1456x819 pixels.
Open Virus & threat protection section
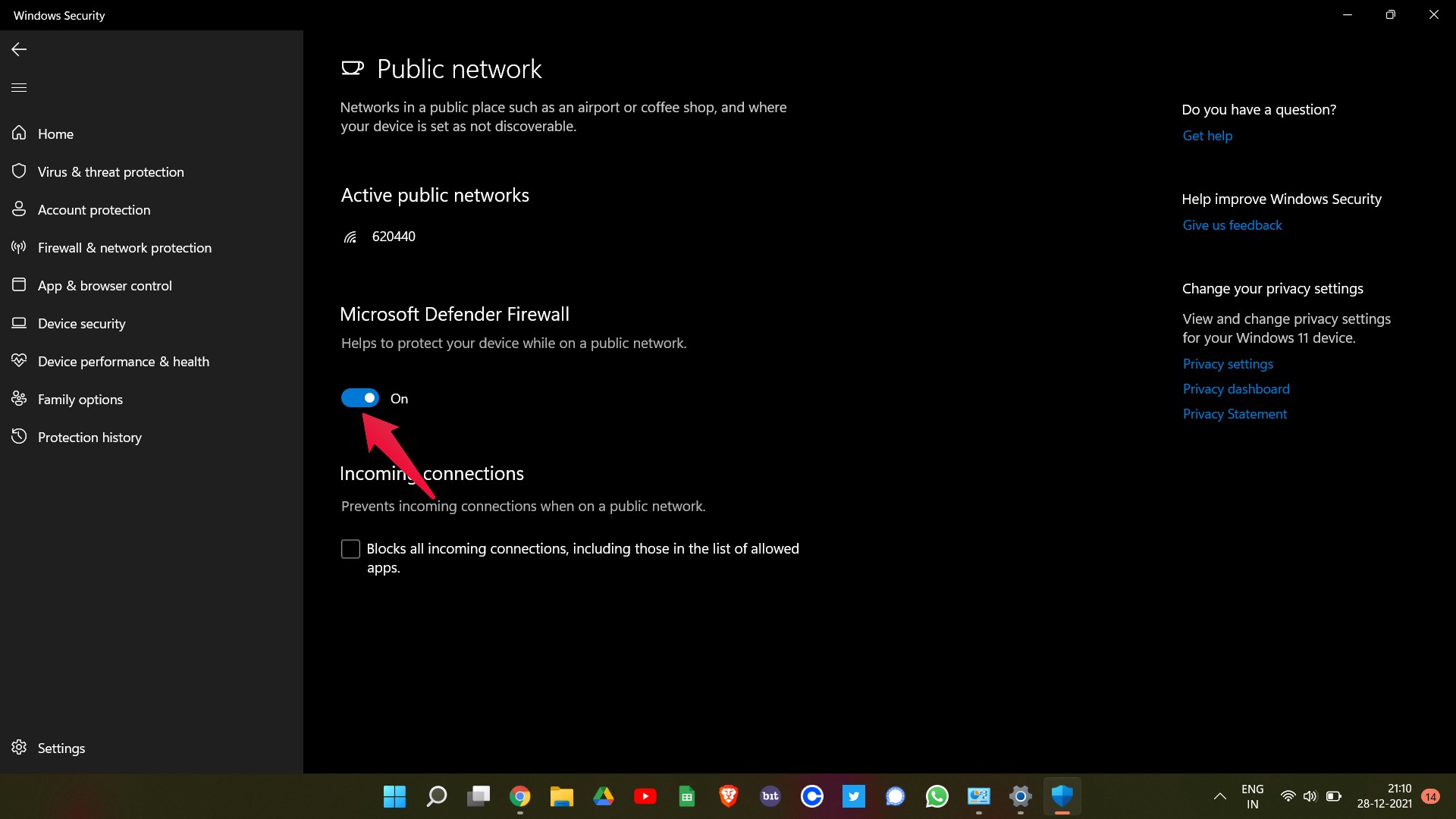(x=111, y=172)
